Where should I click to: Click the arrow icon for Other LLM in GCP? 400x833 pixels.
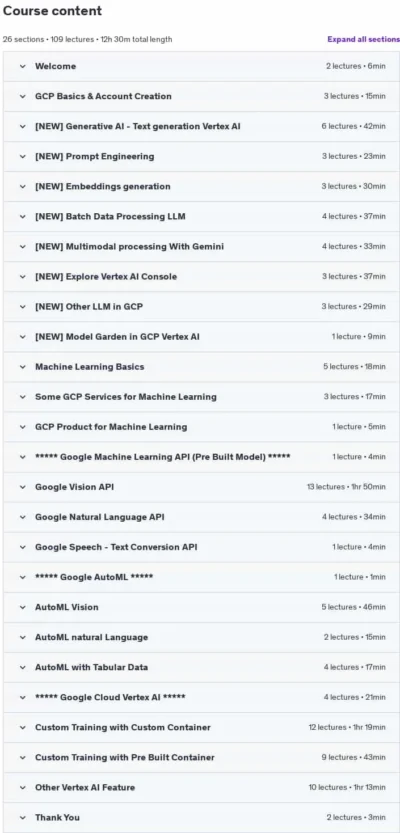click(22, 307)
